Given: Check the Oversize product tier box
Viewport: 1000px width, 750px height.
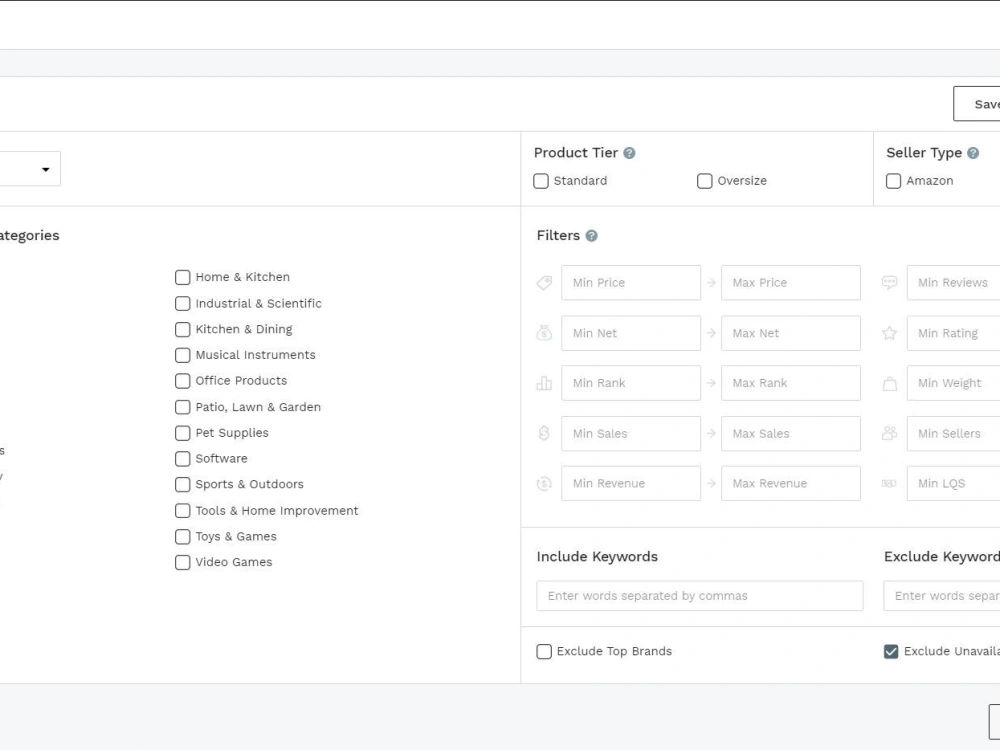Looking at the screenshot, I should (x=705, y=181).
